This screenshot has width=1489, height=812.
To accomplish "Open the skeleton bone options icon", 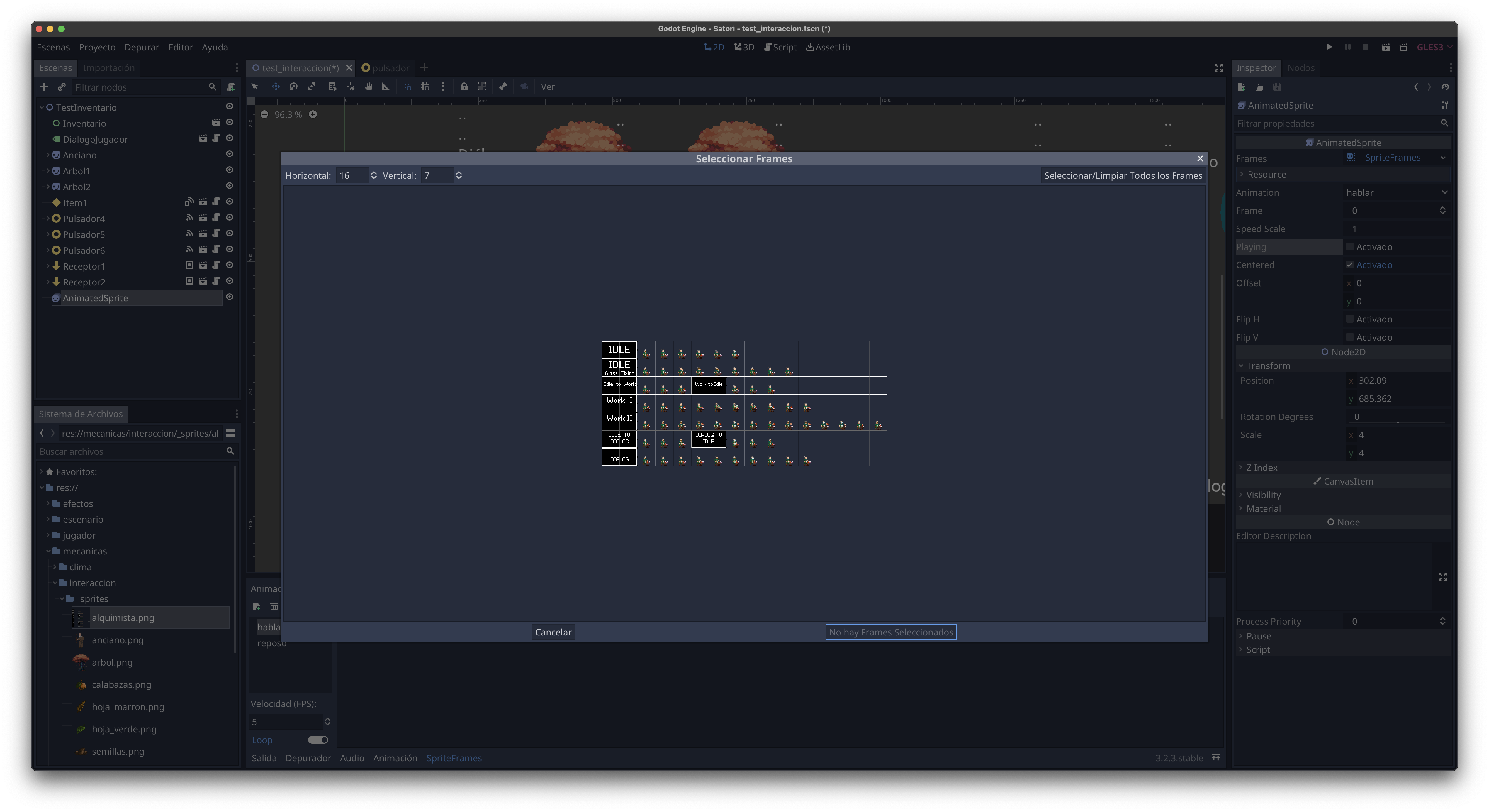I will click(503, 87).
